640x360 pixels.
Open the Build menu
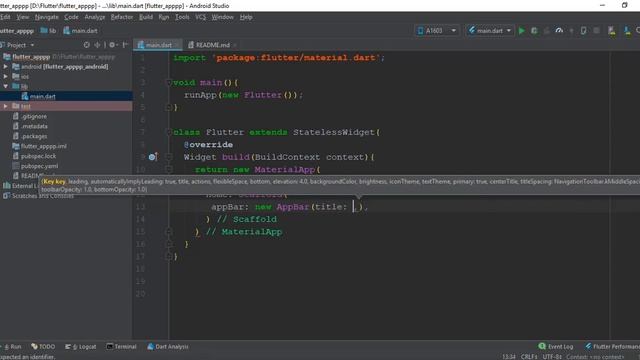pyautogui.click(x=146, y=17)
